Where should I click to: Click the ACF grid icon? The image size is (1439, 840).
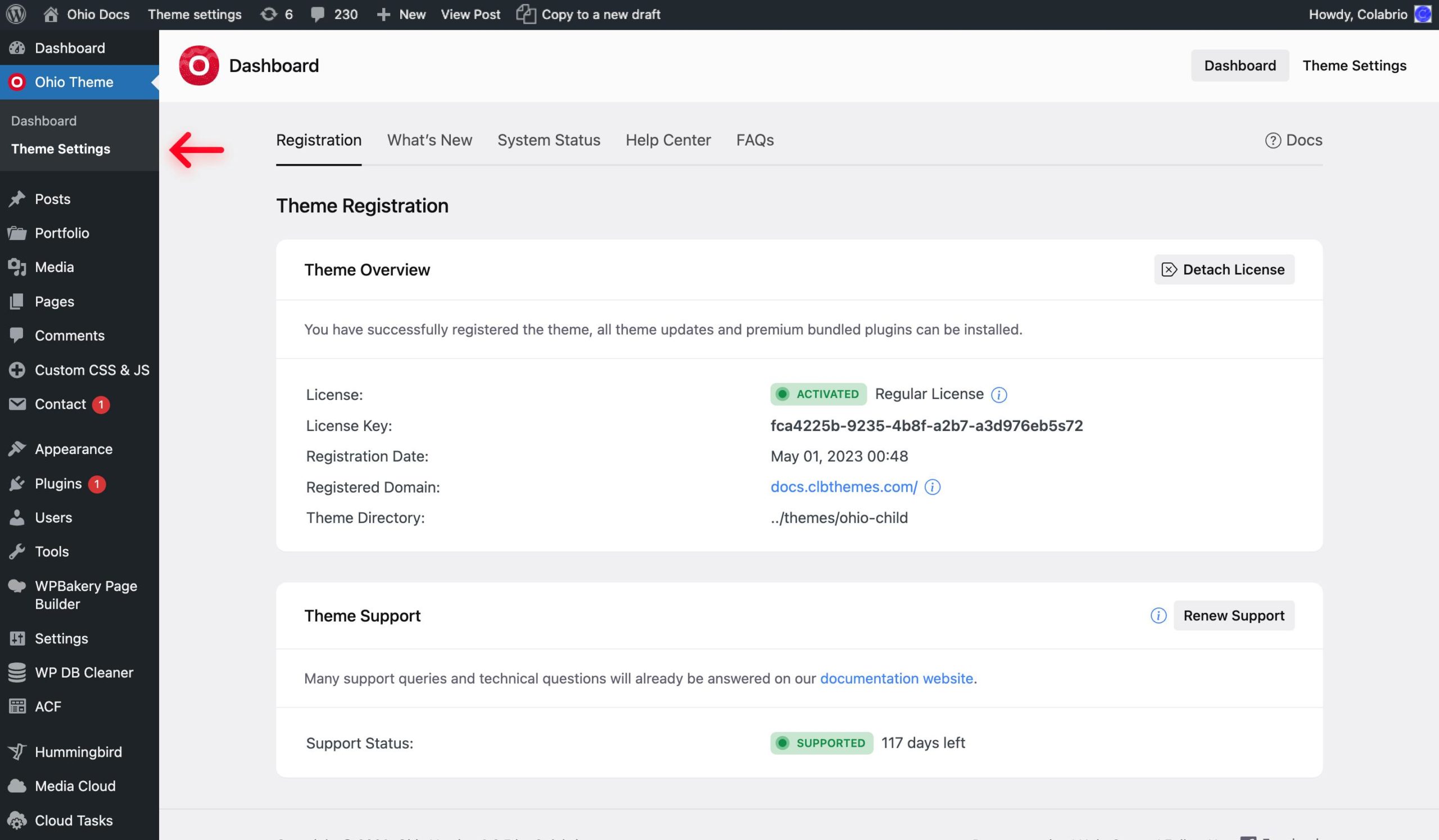click(x=17, y=706)
